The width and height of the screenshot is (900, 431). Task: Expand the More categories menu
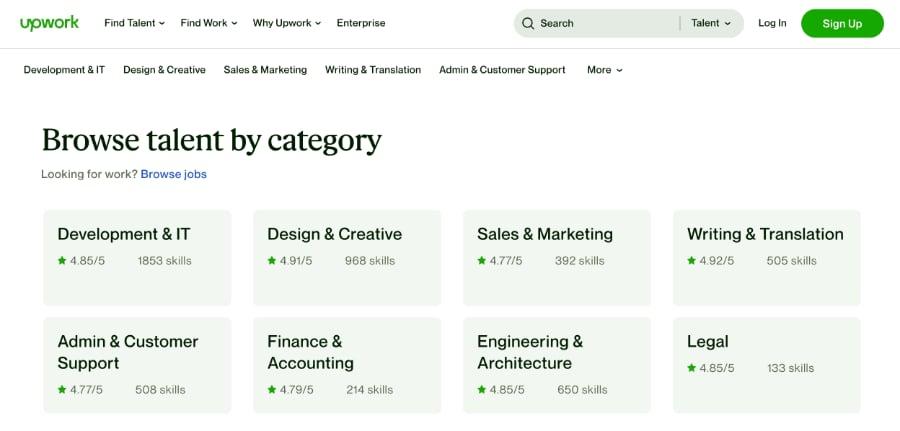click(x=604, y=70)
